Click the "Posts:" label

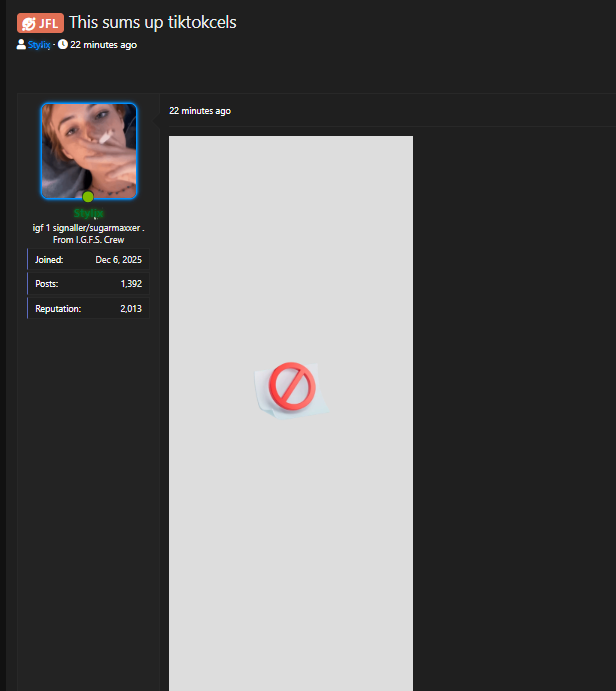tap(47, 284)
